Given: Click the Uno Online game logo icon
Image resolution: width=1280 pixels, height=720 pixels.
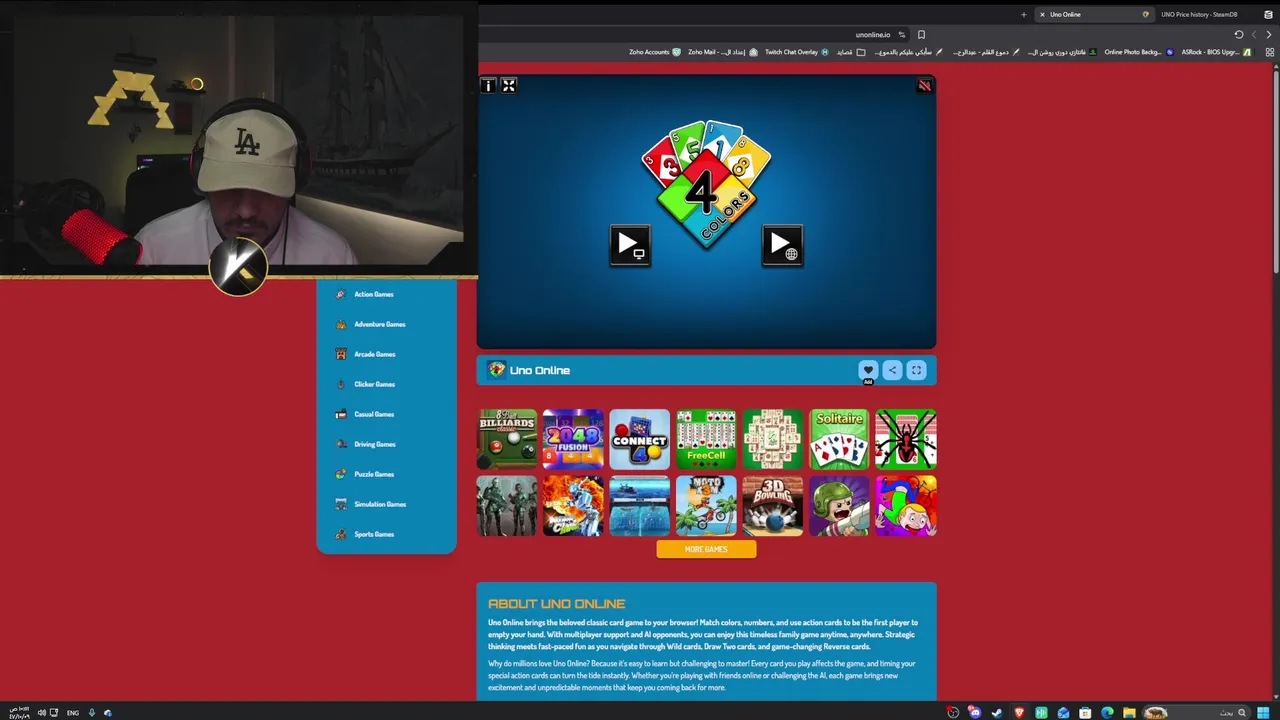Looking at the screenshot, I should [x=496, y=370].
